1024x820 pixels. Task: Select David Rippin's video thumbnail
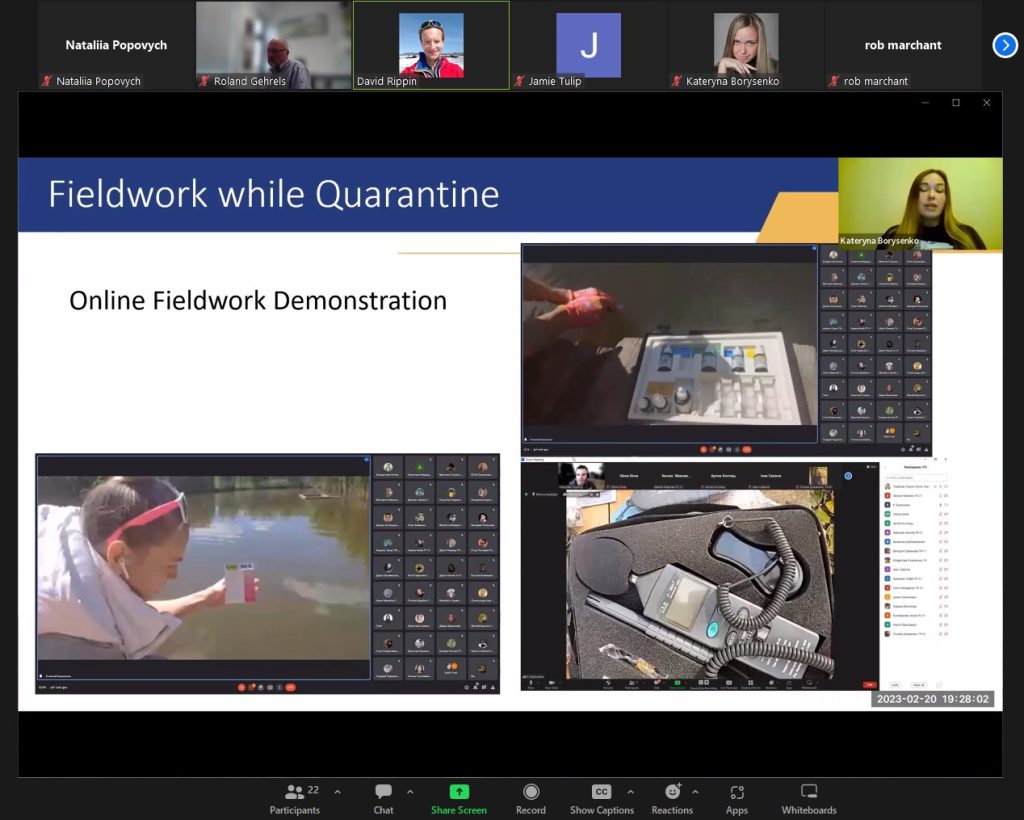pos(431,45)
